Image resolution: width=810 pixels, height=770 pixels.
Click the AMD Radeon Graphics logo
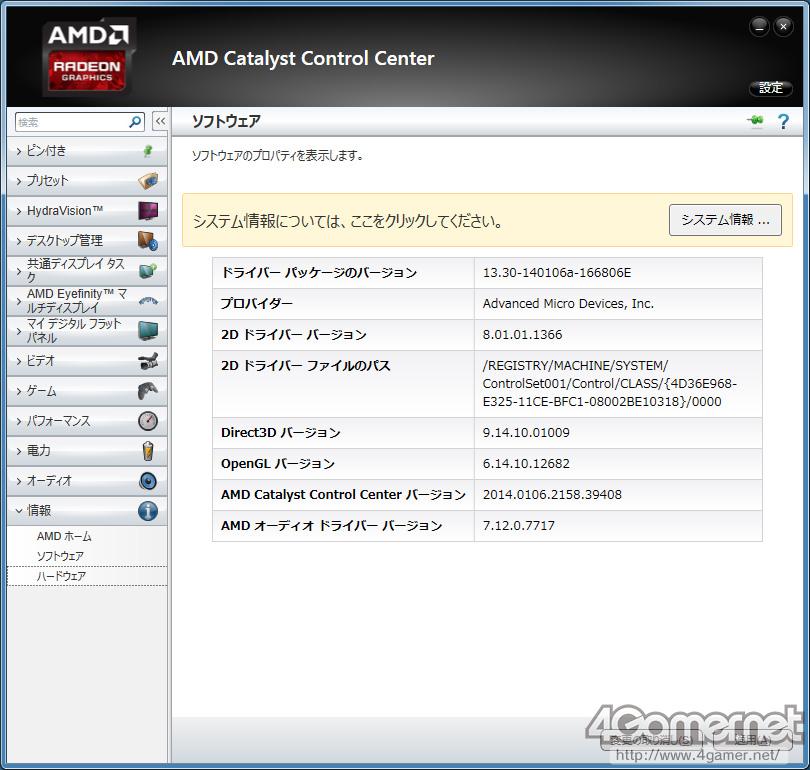click(x=88, y=57)
